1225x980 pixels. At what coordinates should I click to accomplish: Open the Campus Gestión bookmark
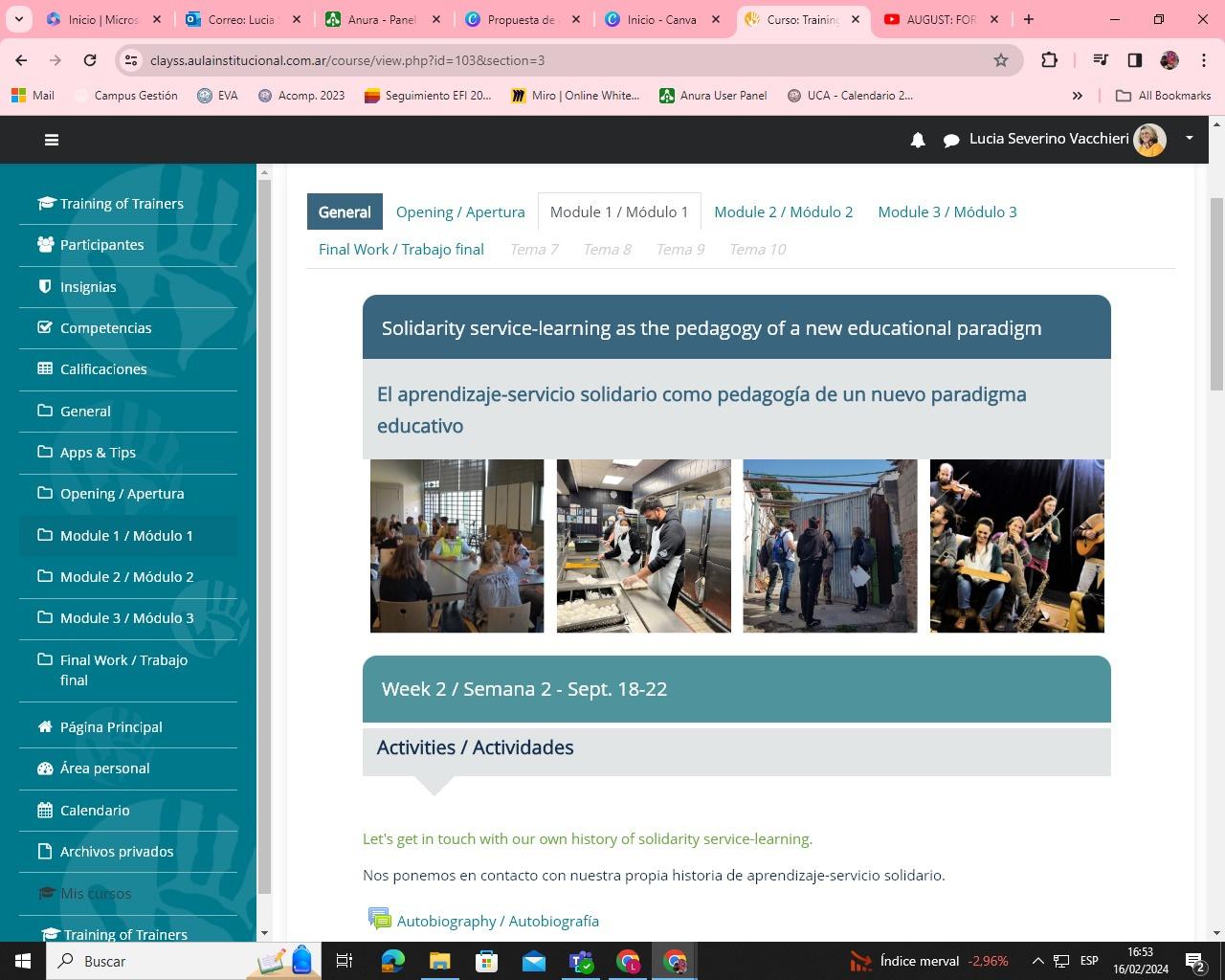coord(125,96)
